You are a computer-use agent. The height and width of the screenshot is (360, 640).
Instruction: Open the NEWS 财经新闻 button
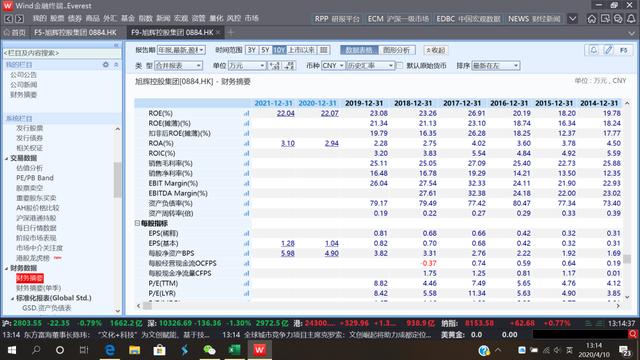pyautogui.click(x=534, y=19)
